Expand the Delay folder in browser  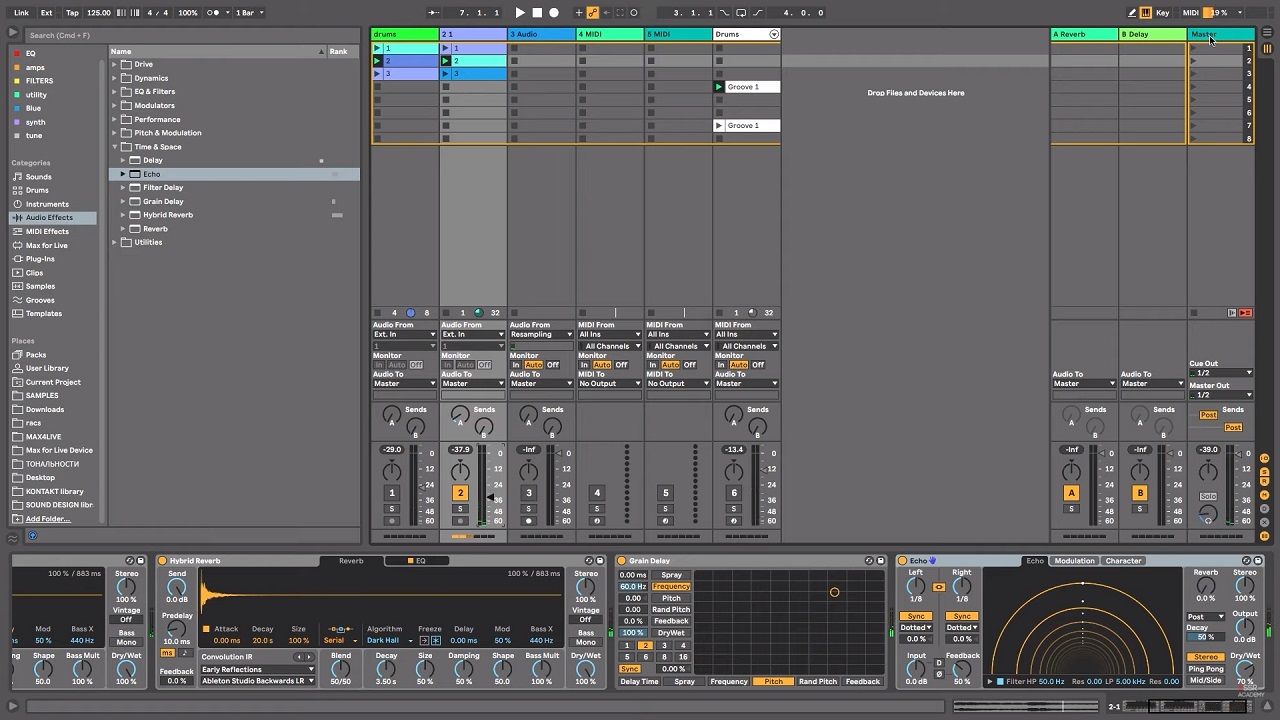click(x=123, y=160)
